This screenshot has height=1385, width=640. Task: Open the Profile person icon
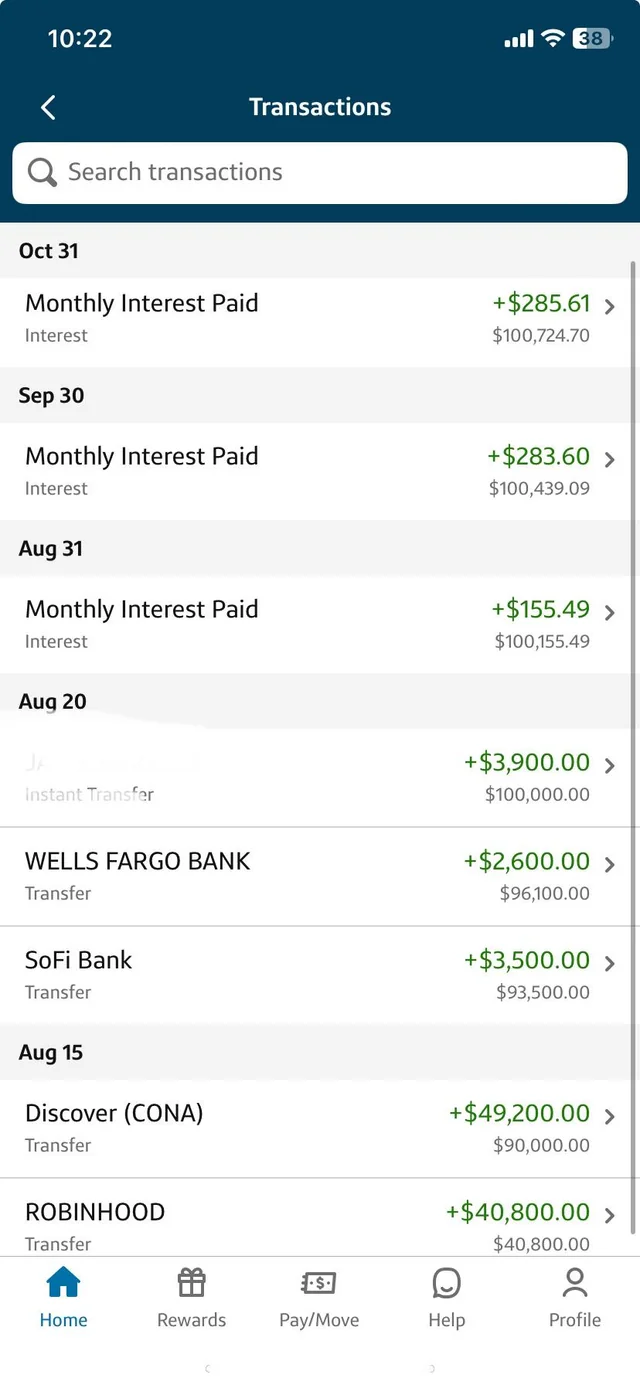pos(575,1282)
